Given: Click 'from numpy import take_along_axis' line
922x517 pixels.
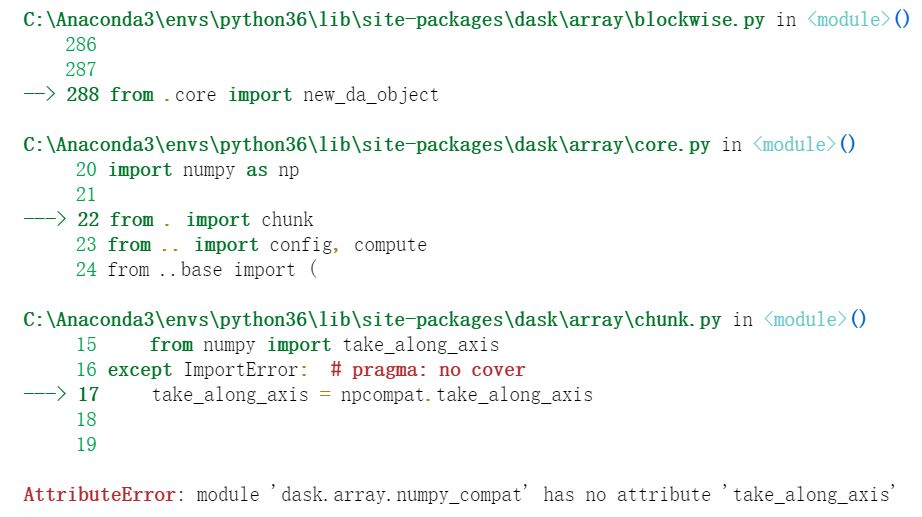Looking at the screenshot, I should point(325,345).
